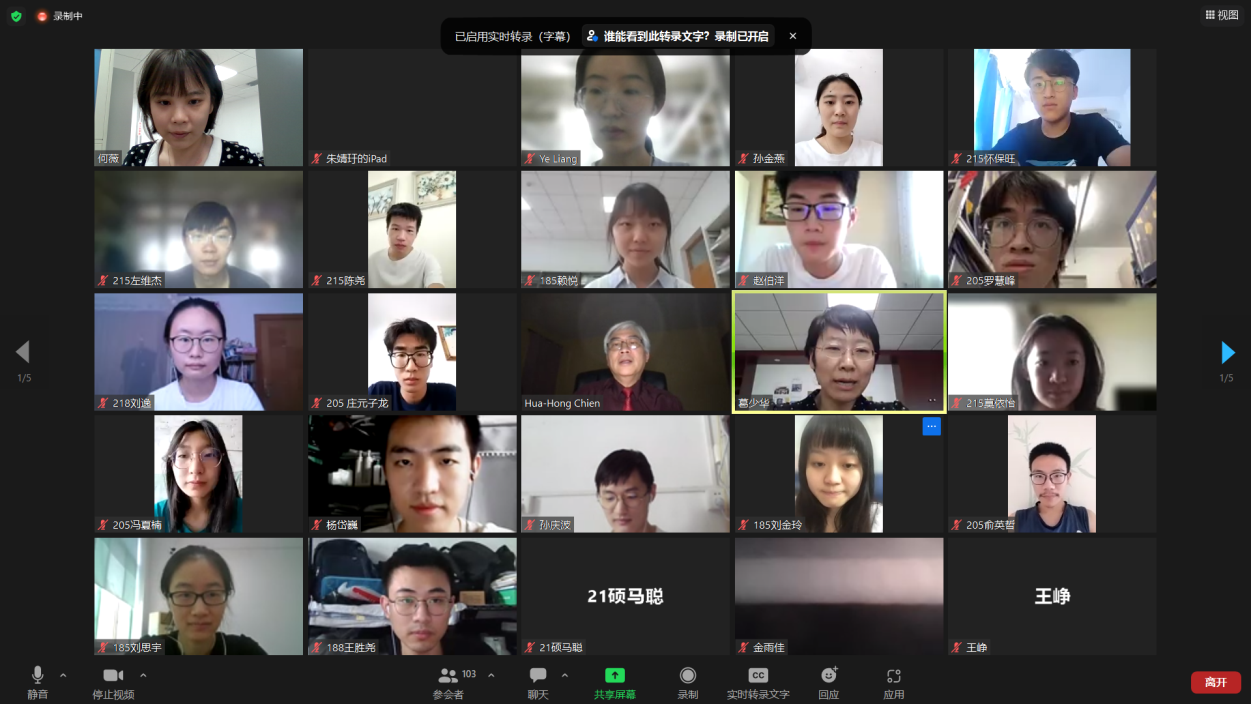1251x704 pixels.
Task: Go to next page of video tiles
Action: tap(1227, 353)
